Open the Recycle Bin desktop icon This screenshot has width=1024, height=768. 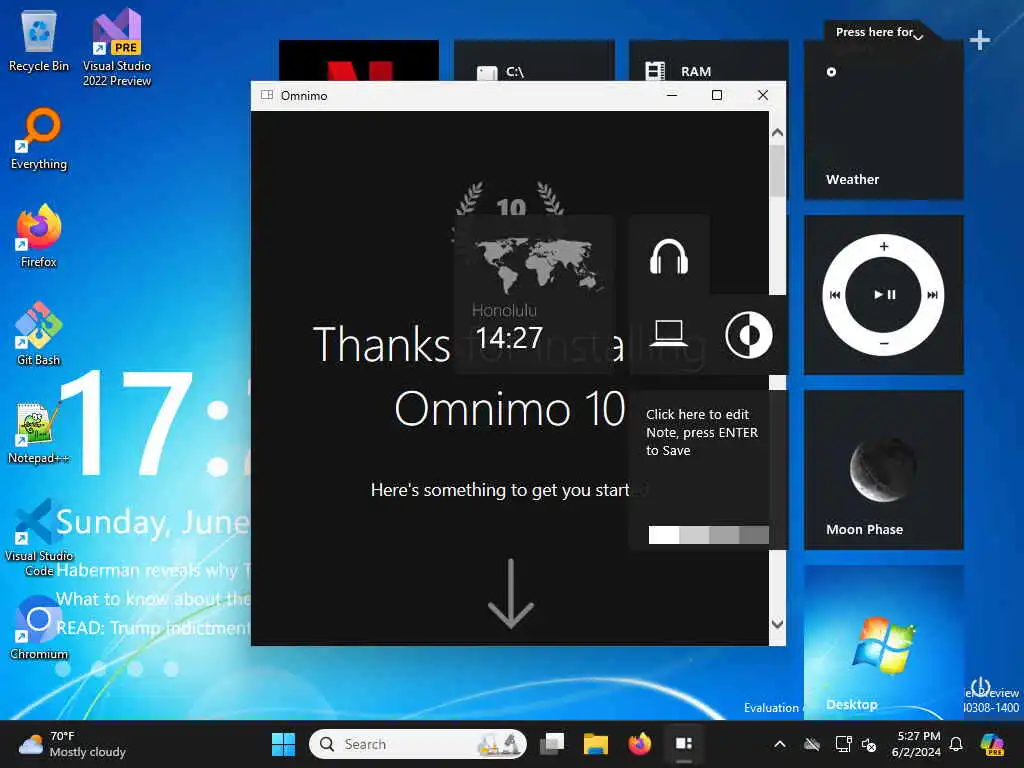coord(39,42)
